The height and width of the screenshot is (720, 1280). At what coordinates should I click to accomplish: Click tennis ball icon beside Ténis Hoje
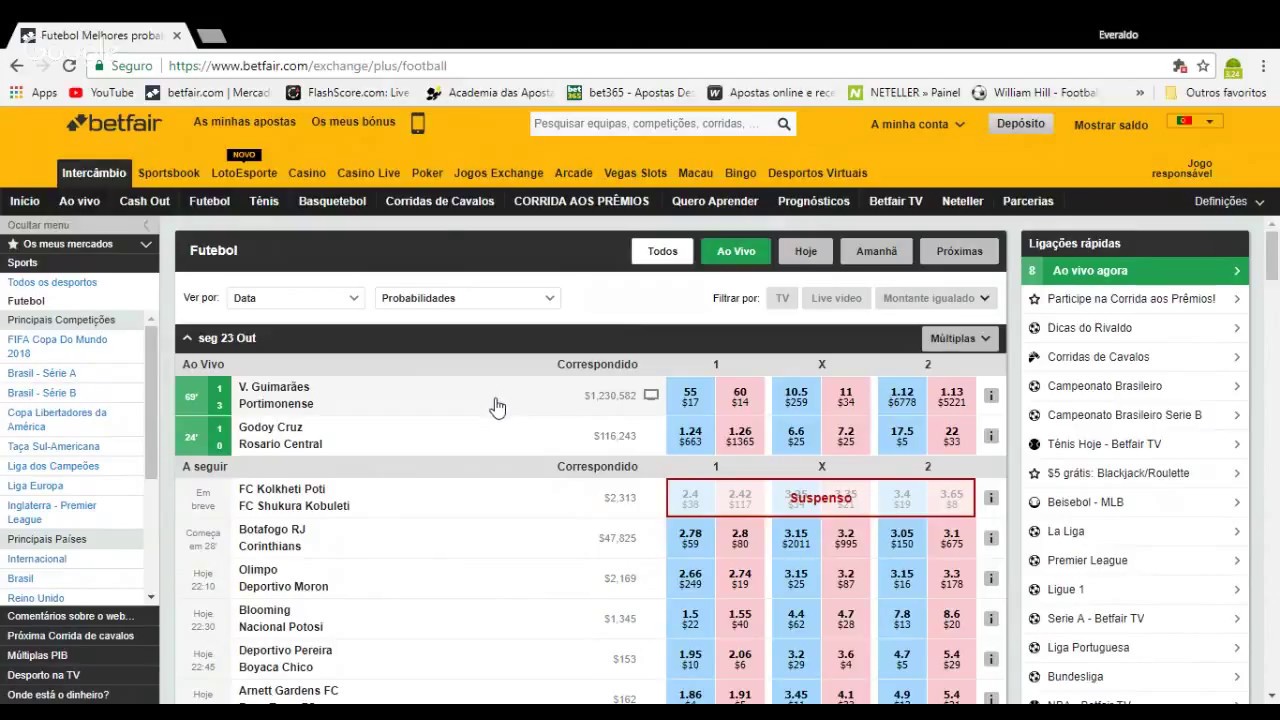1034,444
